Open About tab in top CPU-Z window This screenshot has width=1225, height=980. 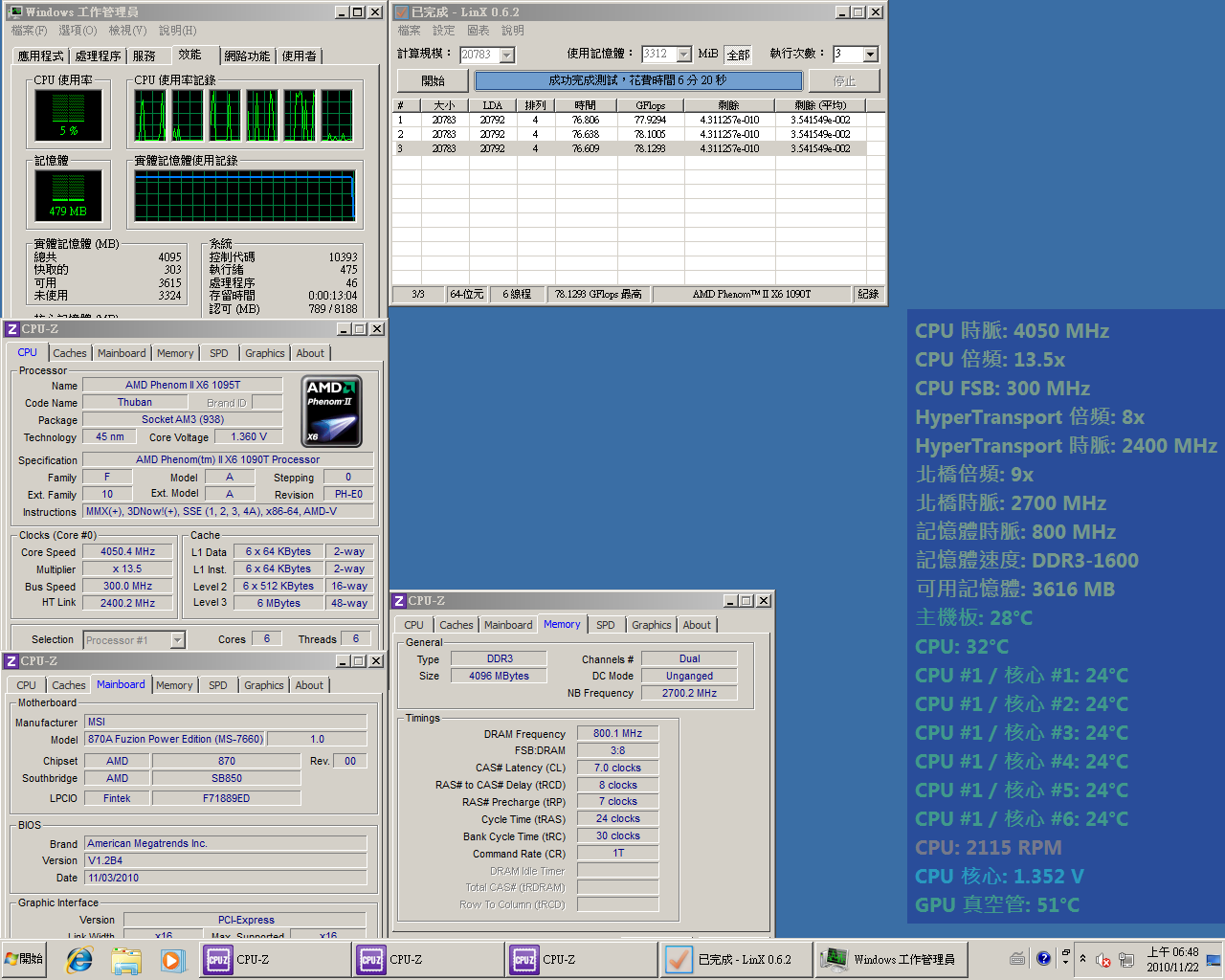click(310, 353)
